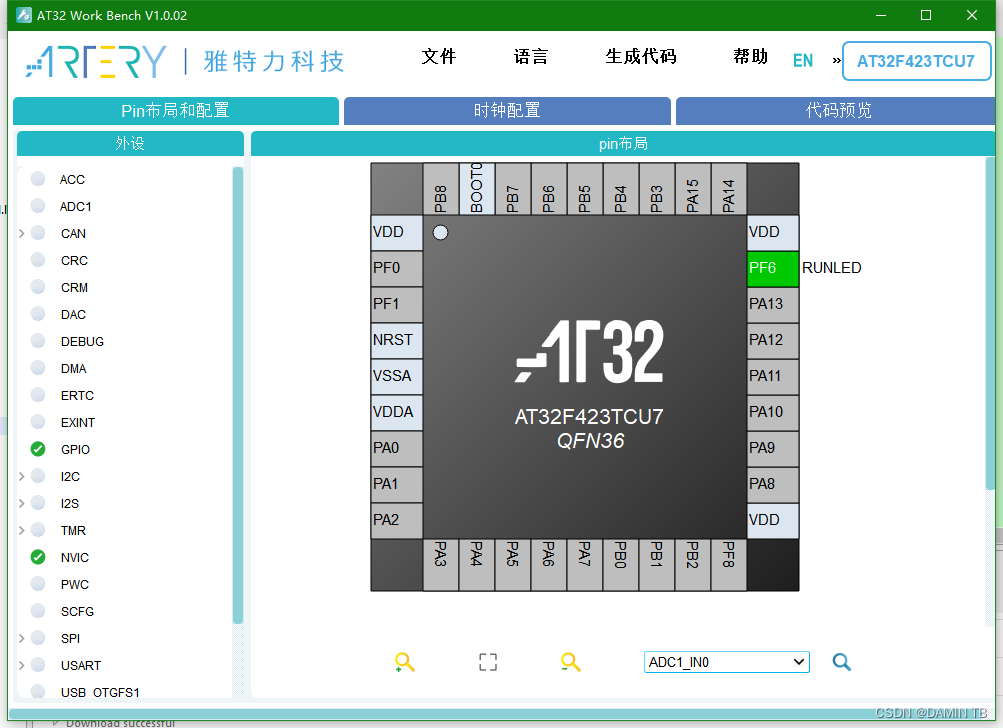Open the ADC1_IN0 pin search dropdown

[727, 662]
